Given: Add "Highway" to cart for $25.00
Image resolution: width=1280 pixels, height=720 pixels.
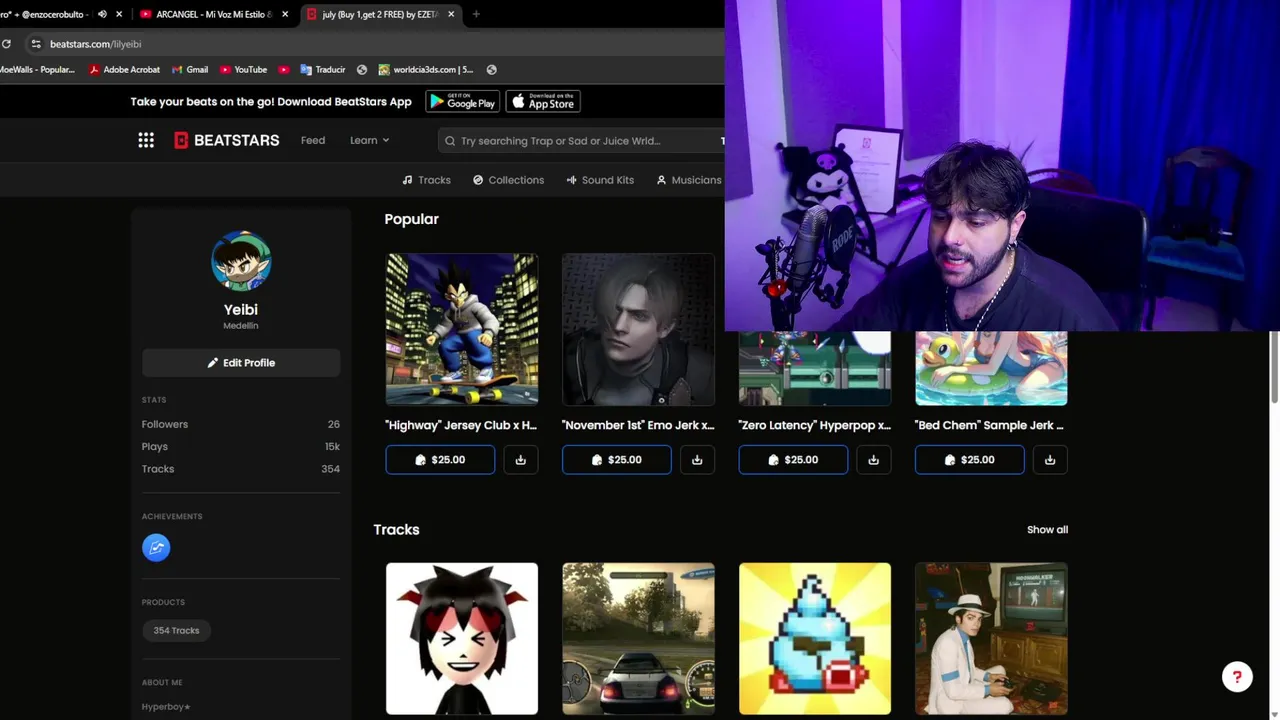Looking at the screenshot, I should click(440, 460).
